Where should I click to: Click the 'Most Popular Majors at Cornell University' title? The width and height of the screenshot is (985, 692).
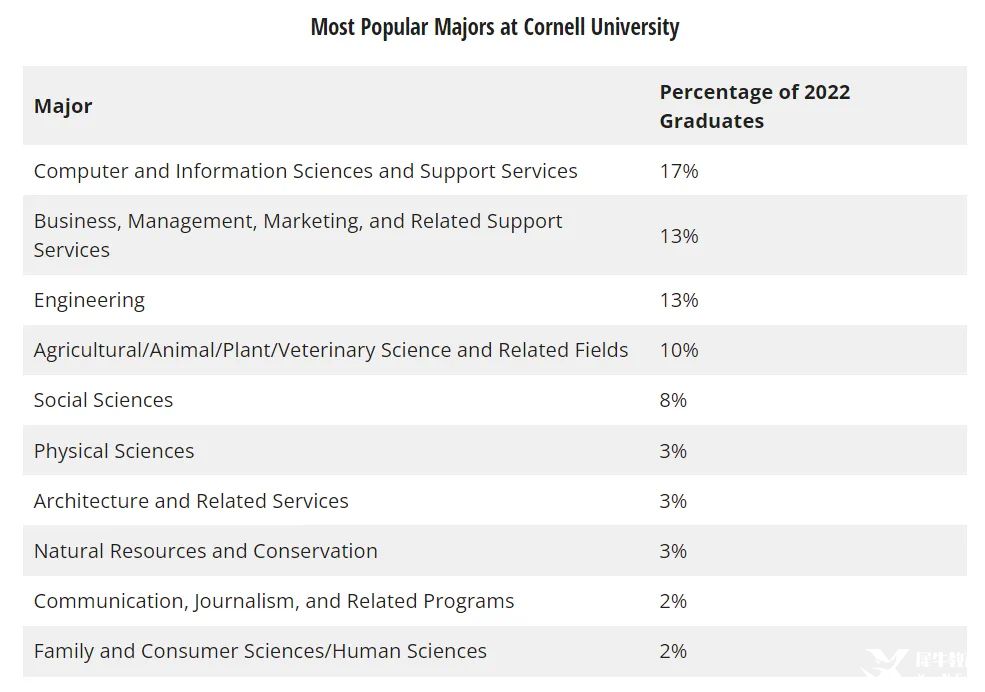(x=494, y=27)
